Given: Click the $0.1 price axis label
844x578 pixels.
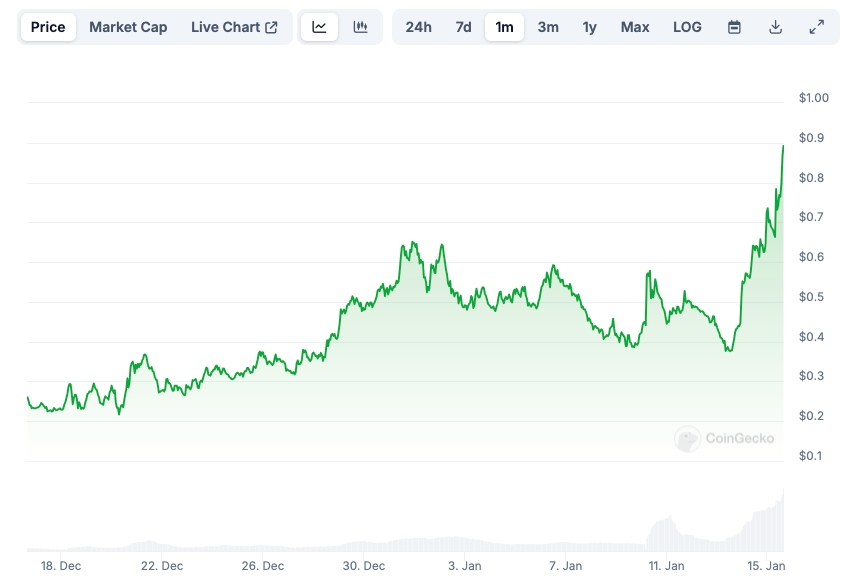Looking at the screenshot, I should pos(810,456).
